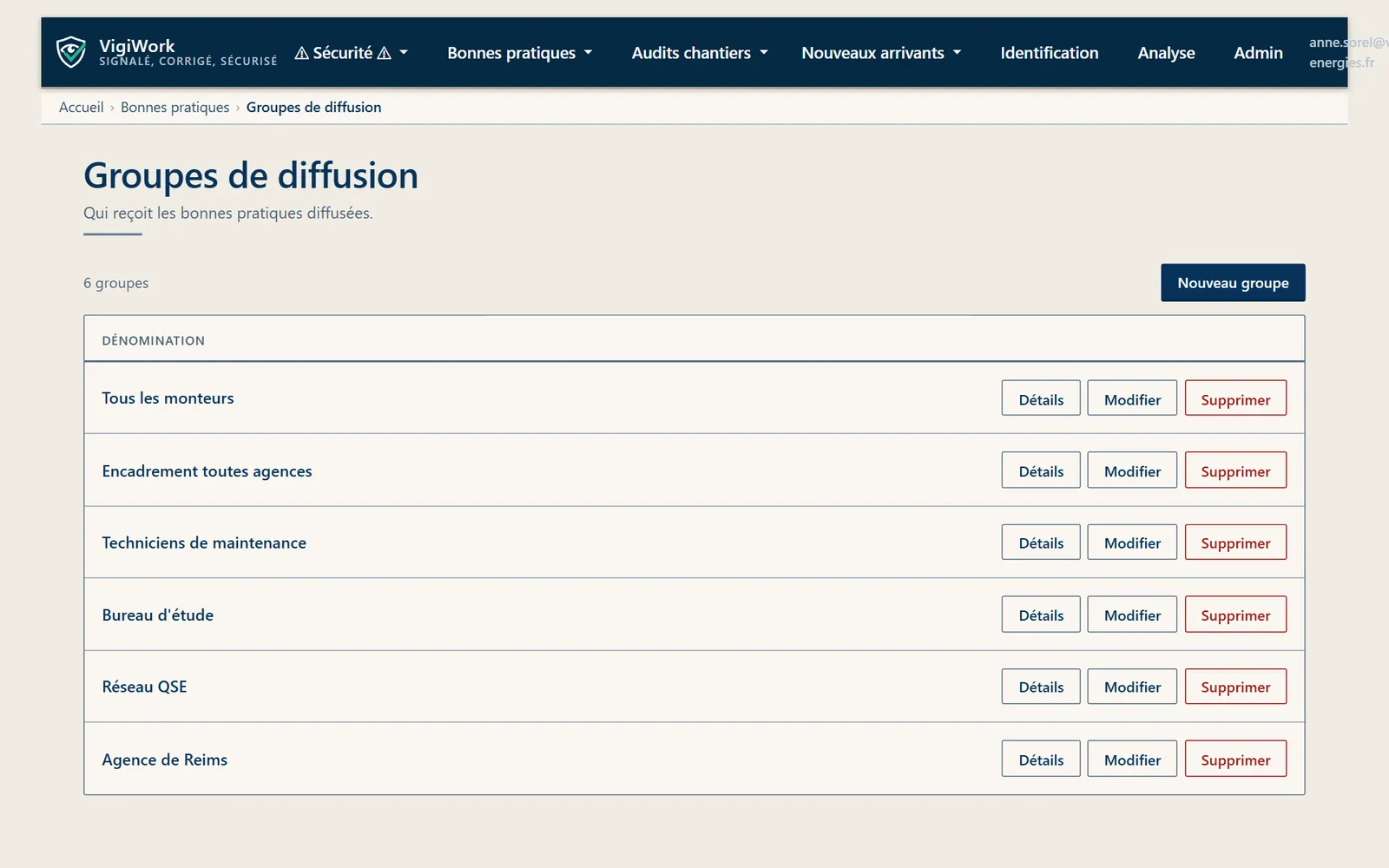Modifier the Bureau d'étude group
This screenshot has height=868, width=1389.
(x=1132, y=615)
